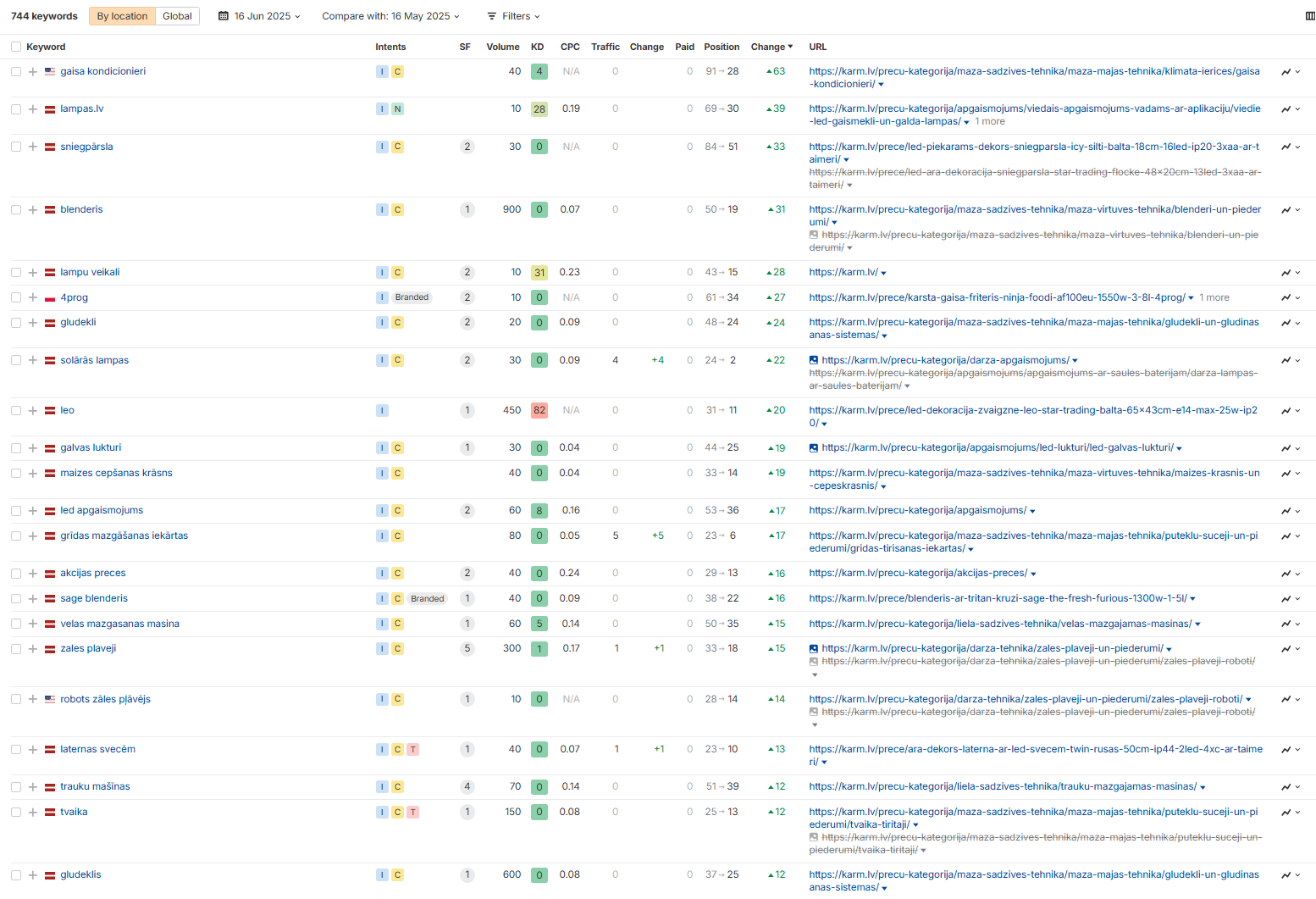Select the By location tab

[x=122, y=16]
